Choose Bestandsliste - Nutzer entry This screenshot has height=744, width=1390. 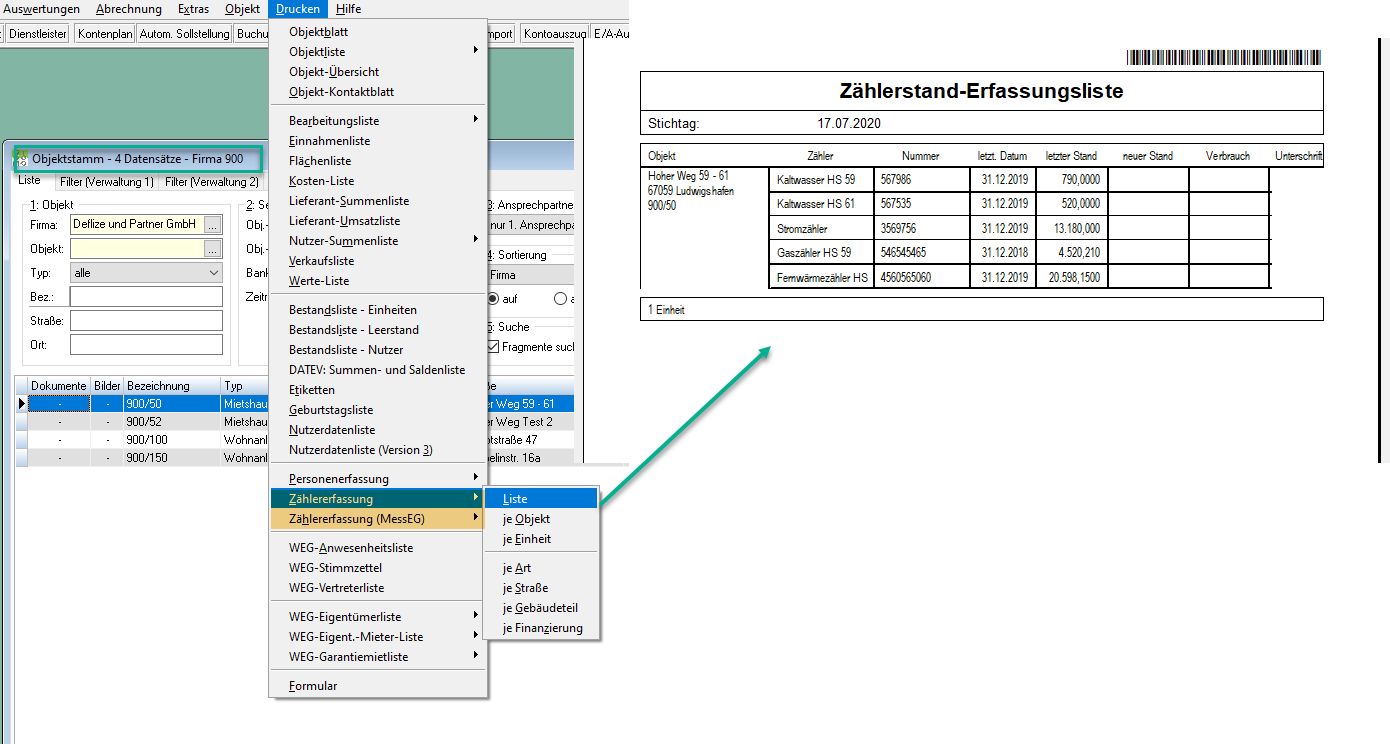pos(378,350)
